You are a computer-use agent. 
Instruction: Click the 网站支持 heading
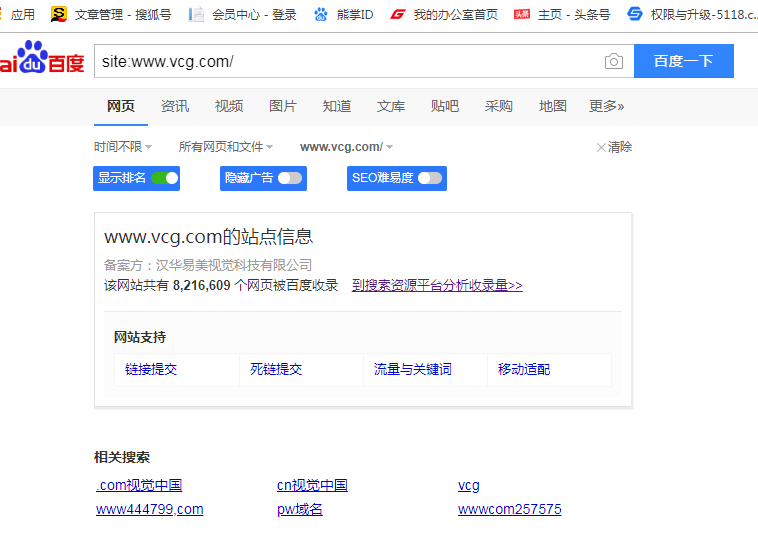[140, 337]
